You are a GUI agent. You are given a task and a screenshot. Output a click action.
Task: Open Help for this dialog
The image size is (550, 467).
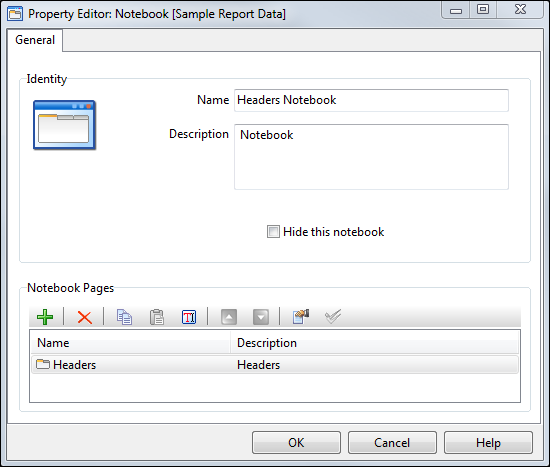click(488, 443)
